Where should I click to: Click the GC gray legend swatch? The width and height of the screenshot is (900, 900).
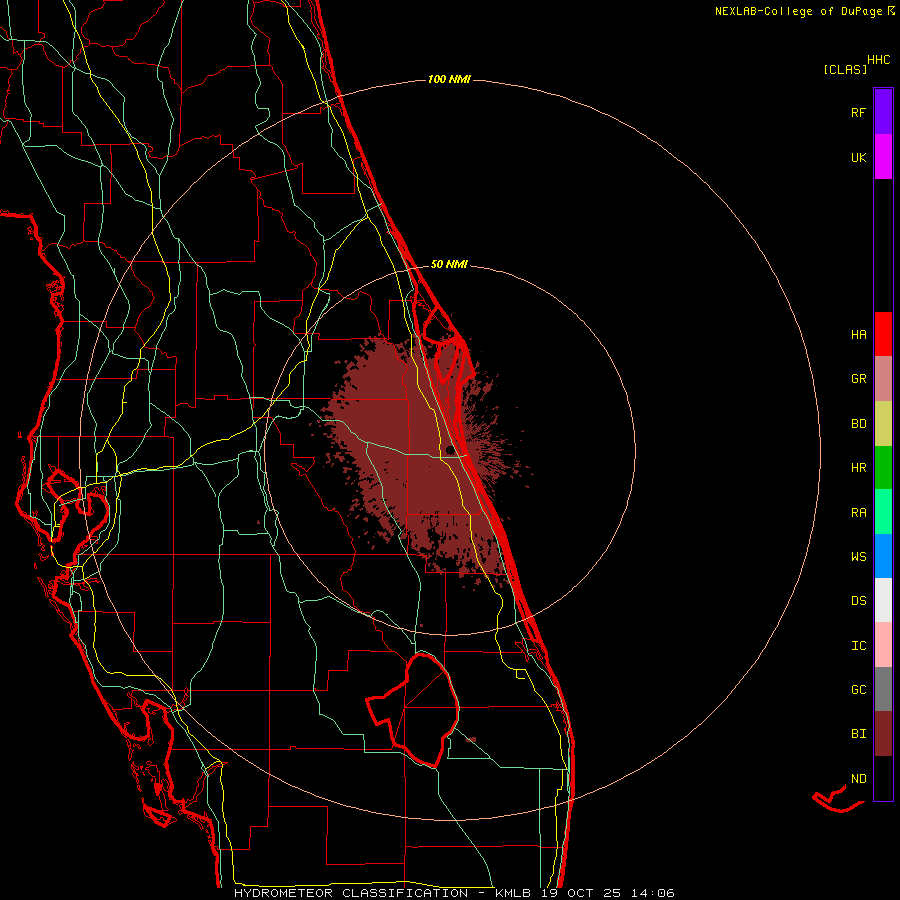pos(883,689)
